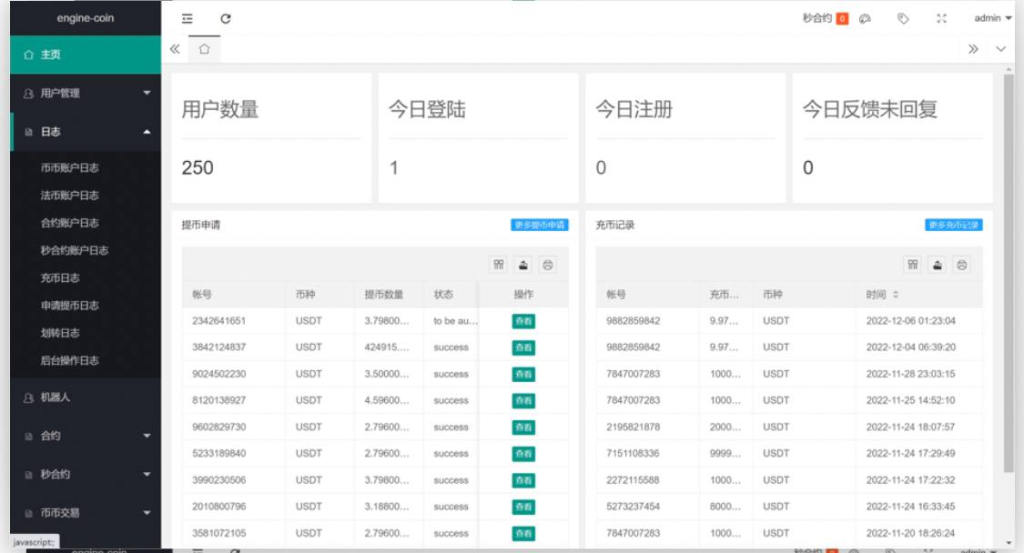
Task: Click the page vertical scrollbar
Action: (1008, 273)
